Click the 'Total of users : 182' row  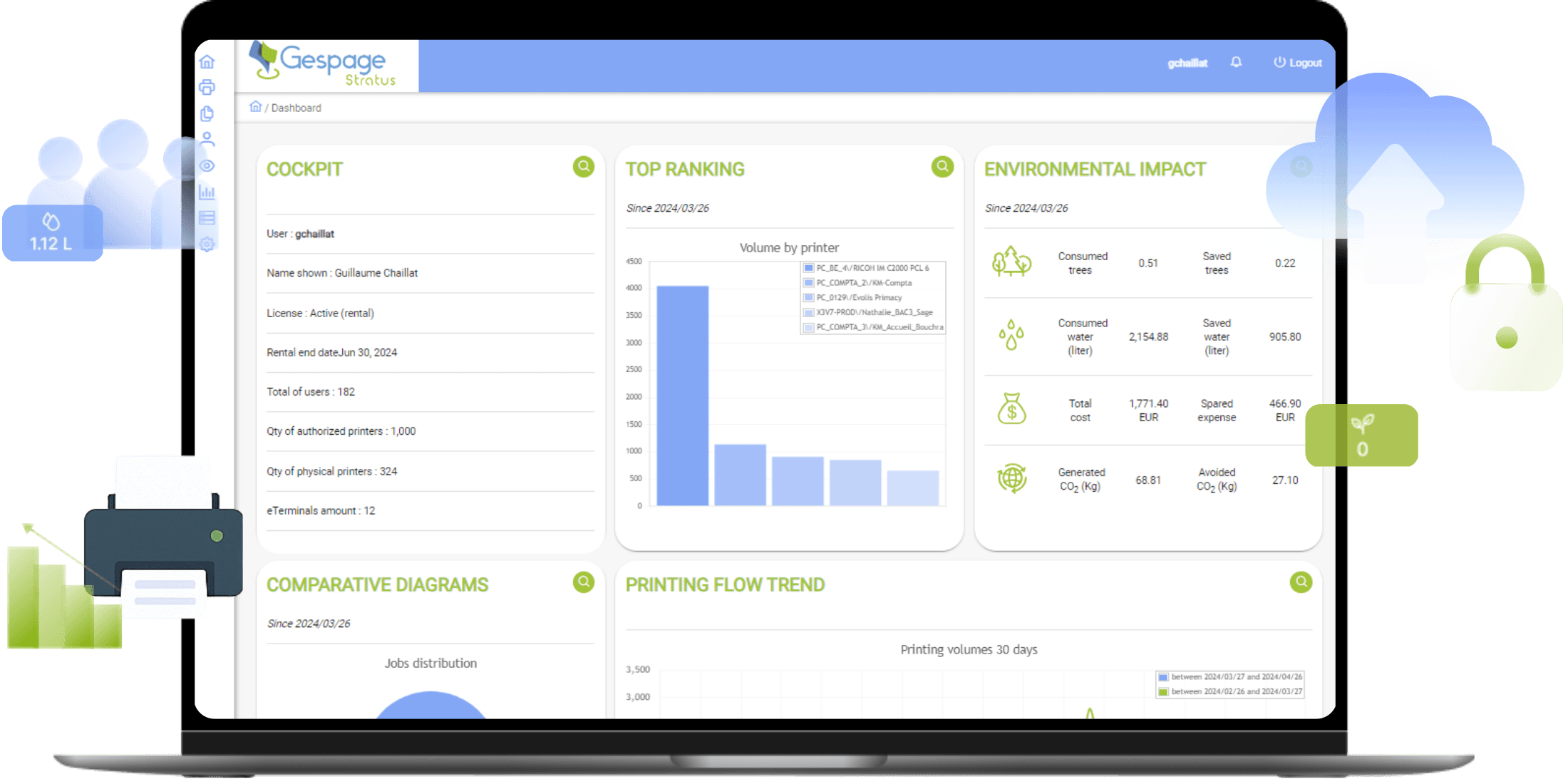click(430, 392)
